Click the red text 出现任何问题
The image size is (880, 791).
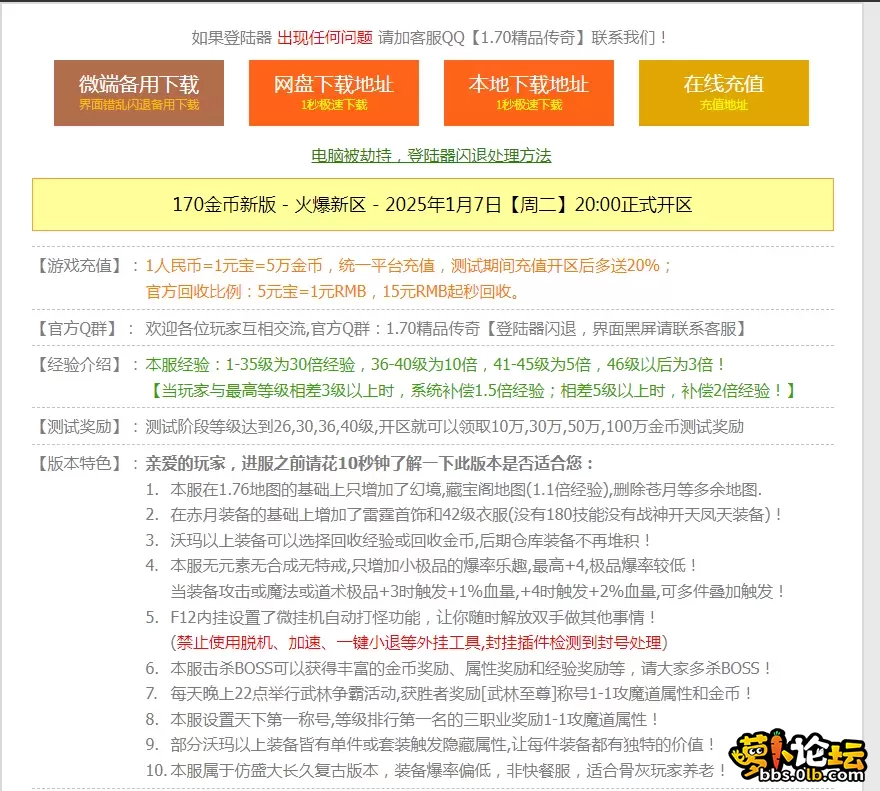tap(325, 38)
